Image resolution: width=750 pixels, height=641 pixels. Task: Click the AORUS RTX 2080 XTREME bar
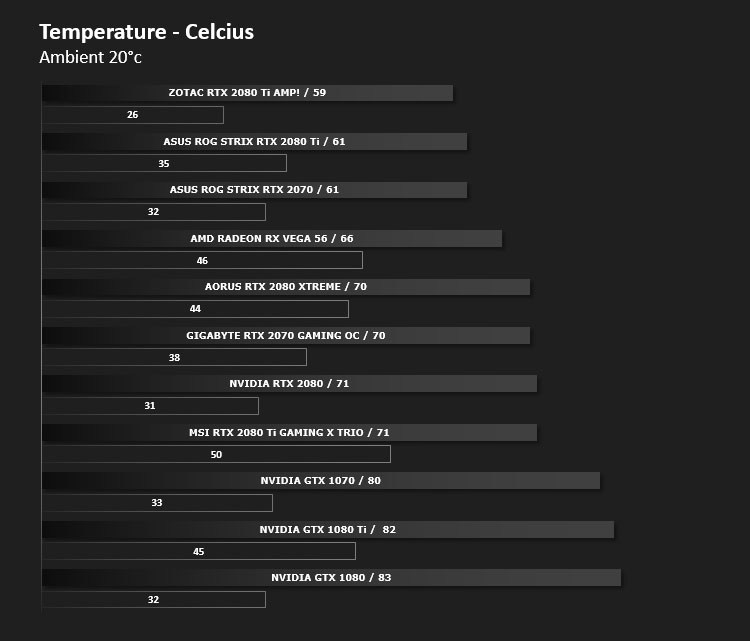(x=286, y=287)
